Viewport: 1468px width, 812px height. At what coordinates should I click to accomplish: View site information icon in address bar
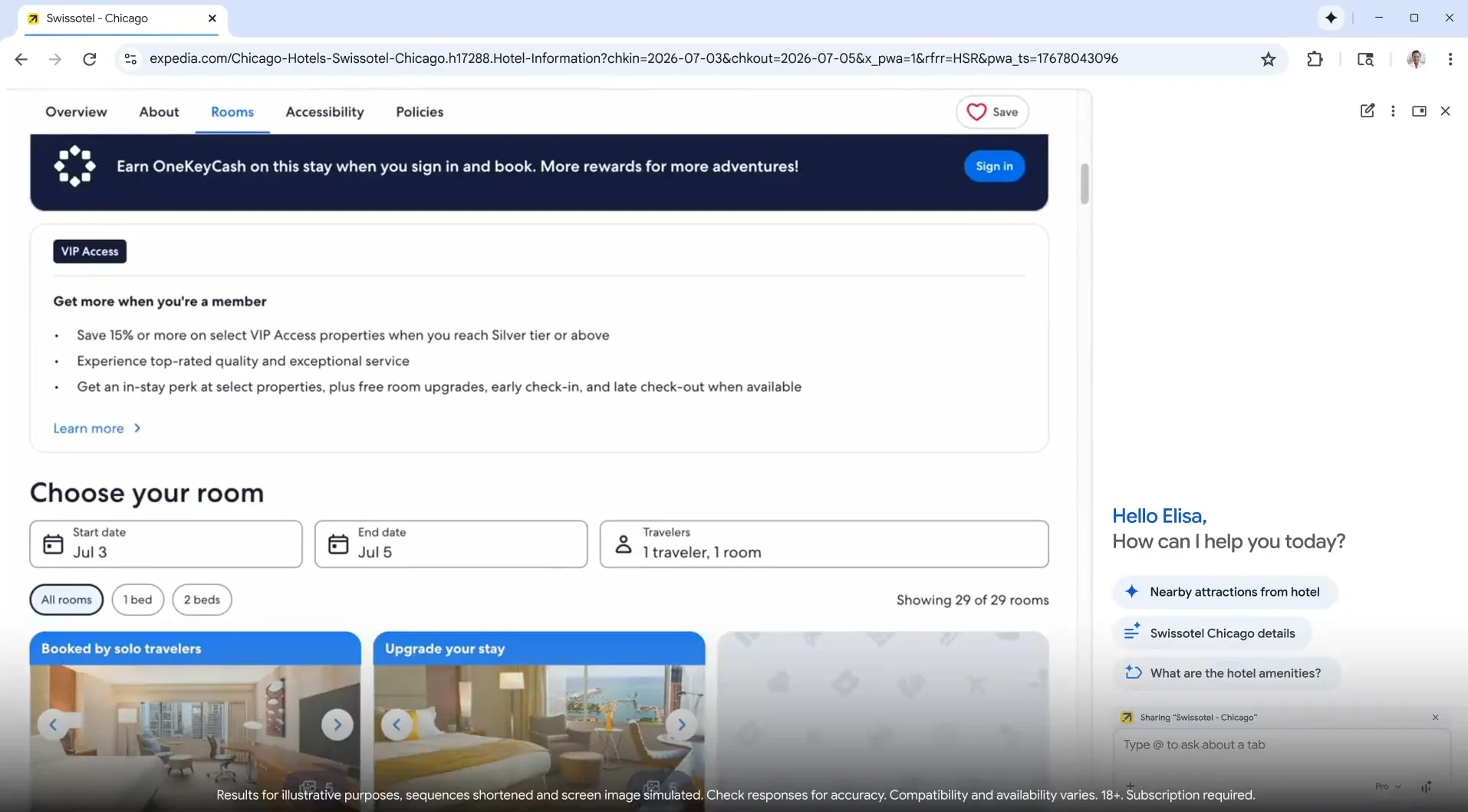[130, 59]
